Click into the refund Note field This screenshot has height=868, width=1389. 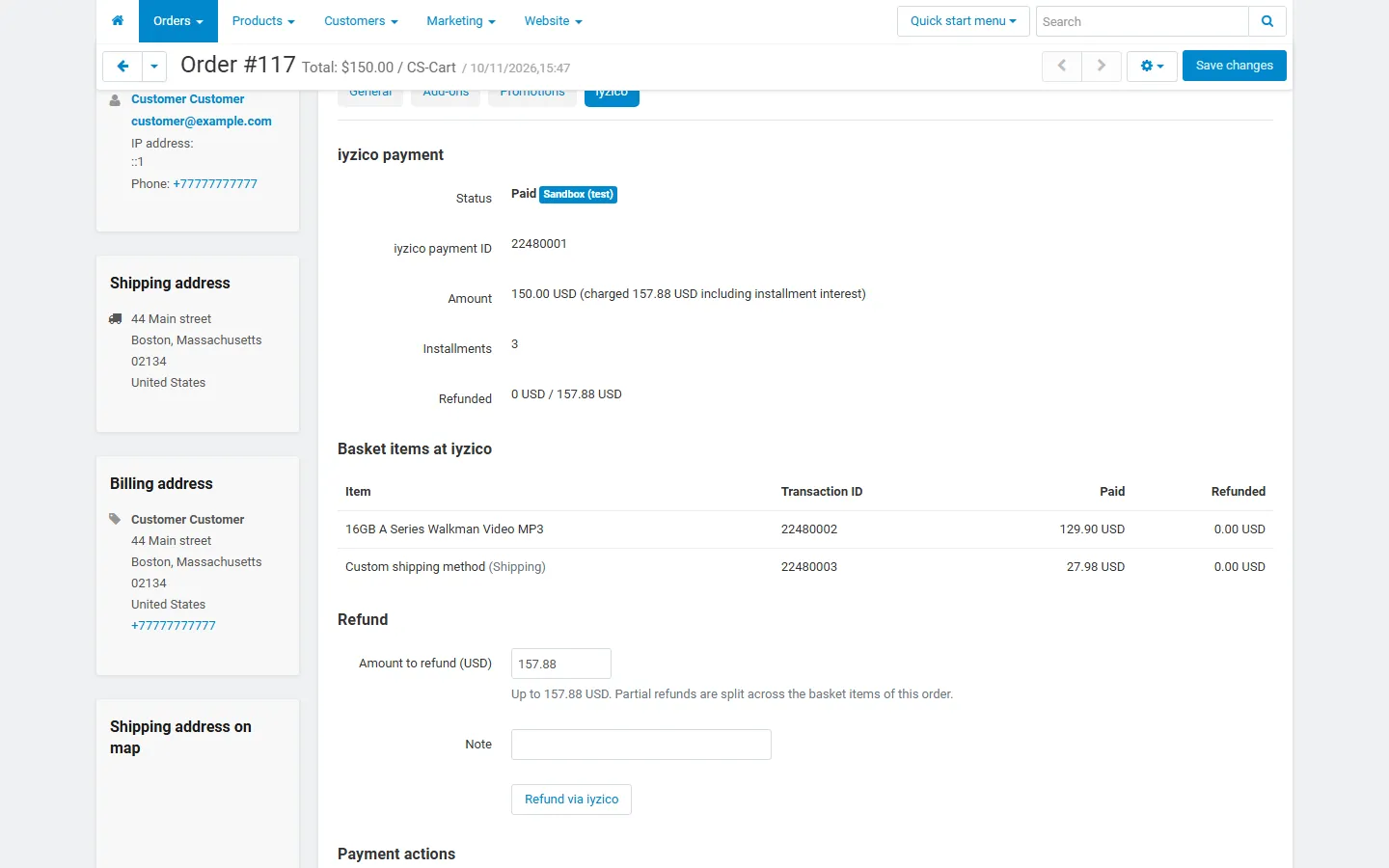[x=641, y=745]
